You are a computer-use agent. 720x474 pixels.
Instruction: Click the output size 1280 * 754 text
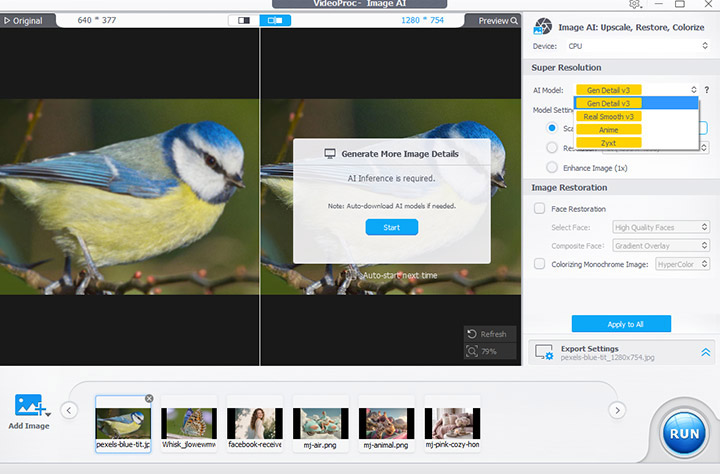(422, 20)
